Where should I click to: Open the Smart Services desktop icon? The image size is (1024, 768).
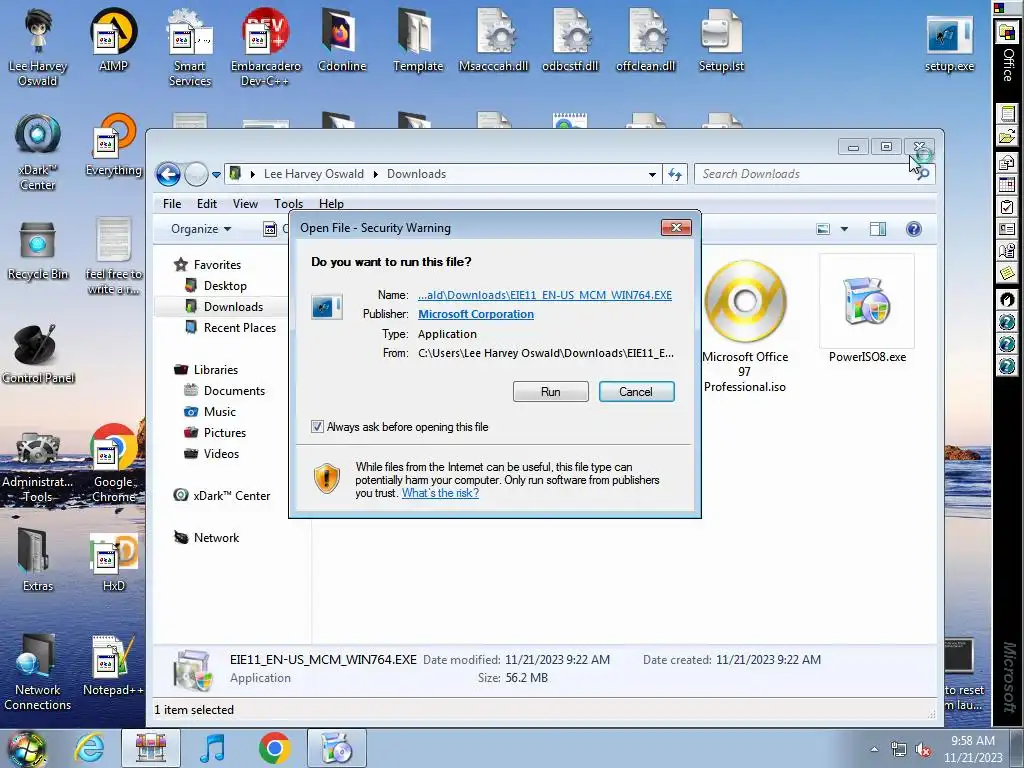[x=189, y=48]
